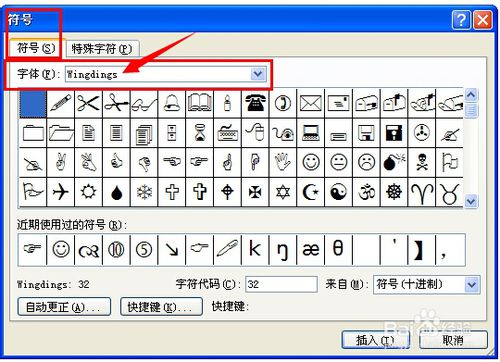Select the pencil symbol in the grid
Image resolution: width=500 pixels, height=362 pixels.
61,103
